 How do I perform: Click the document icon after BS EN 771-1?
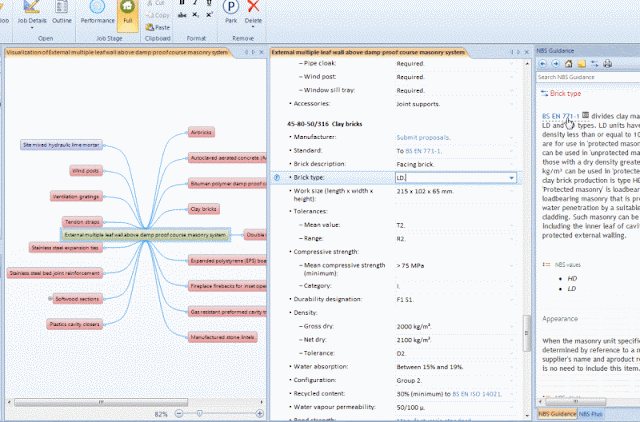(x=585, y=115)
